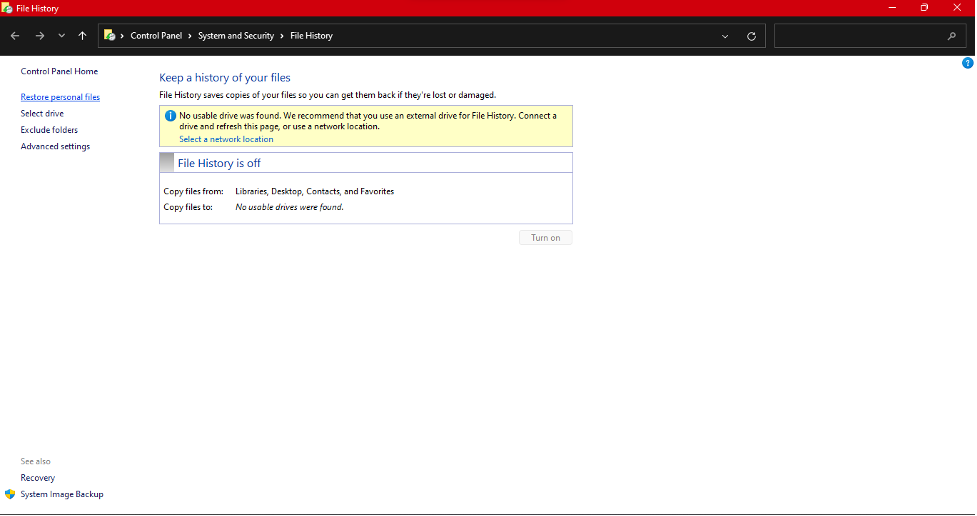Click the File History icon in address bar
The width and height of the screenshot is (977, 516).
110,36
